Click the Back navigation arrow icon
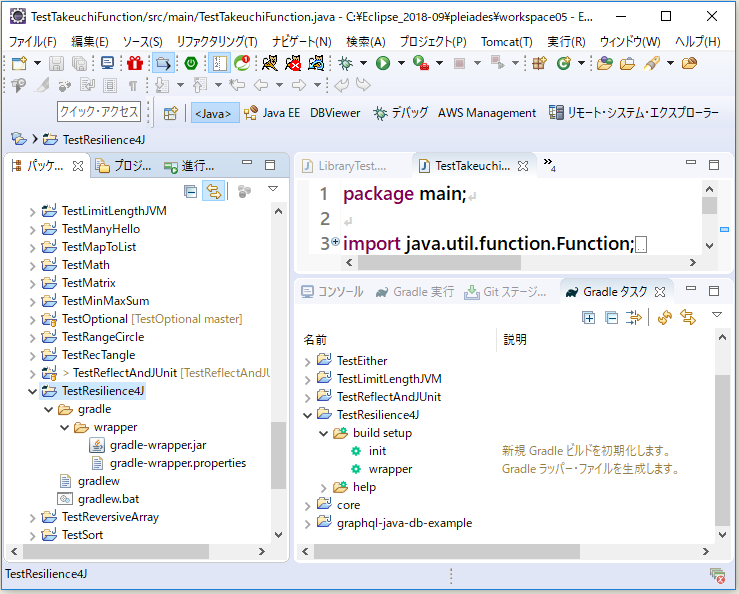Viewport: 739px width, 594px height. [x=260, y=85]
